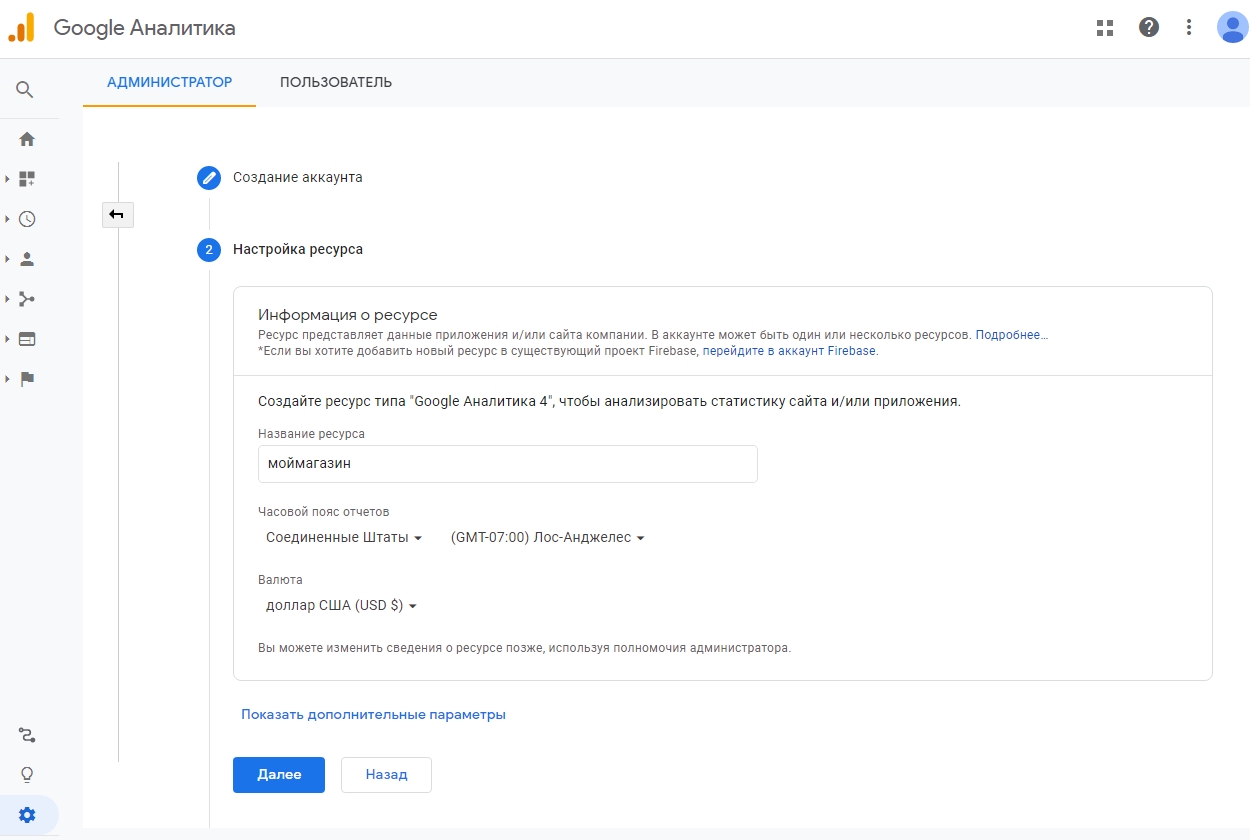Click the Информация о ресурсе heading
Viewport: 1250px width, 840px height.
pos(348,315)
